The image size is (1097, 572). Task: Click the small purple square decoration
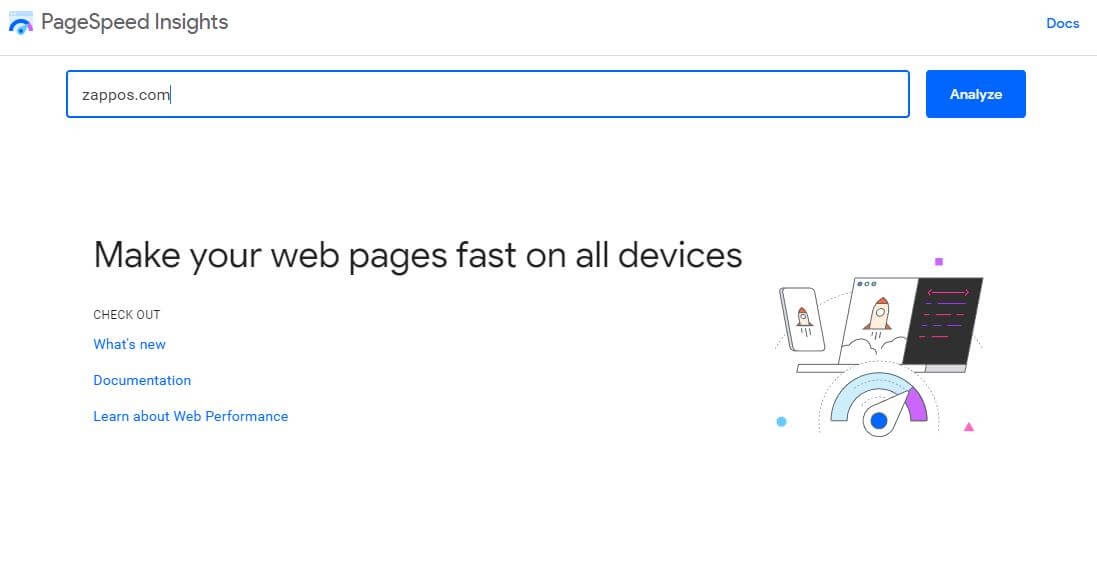939,262
